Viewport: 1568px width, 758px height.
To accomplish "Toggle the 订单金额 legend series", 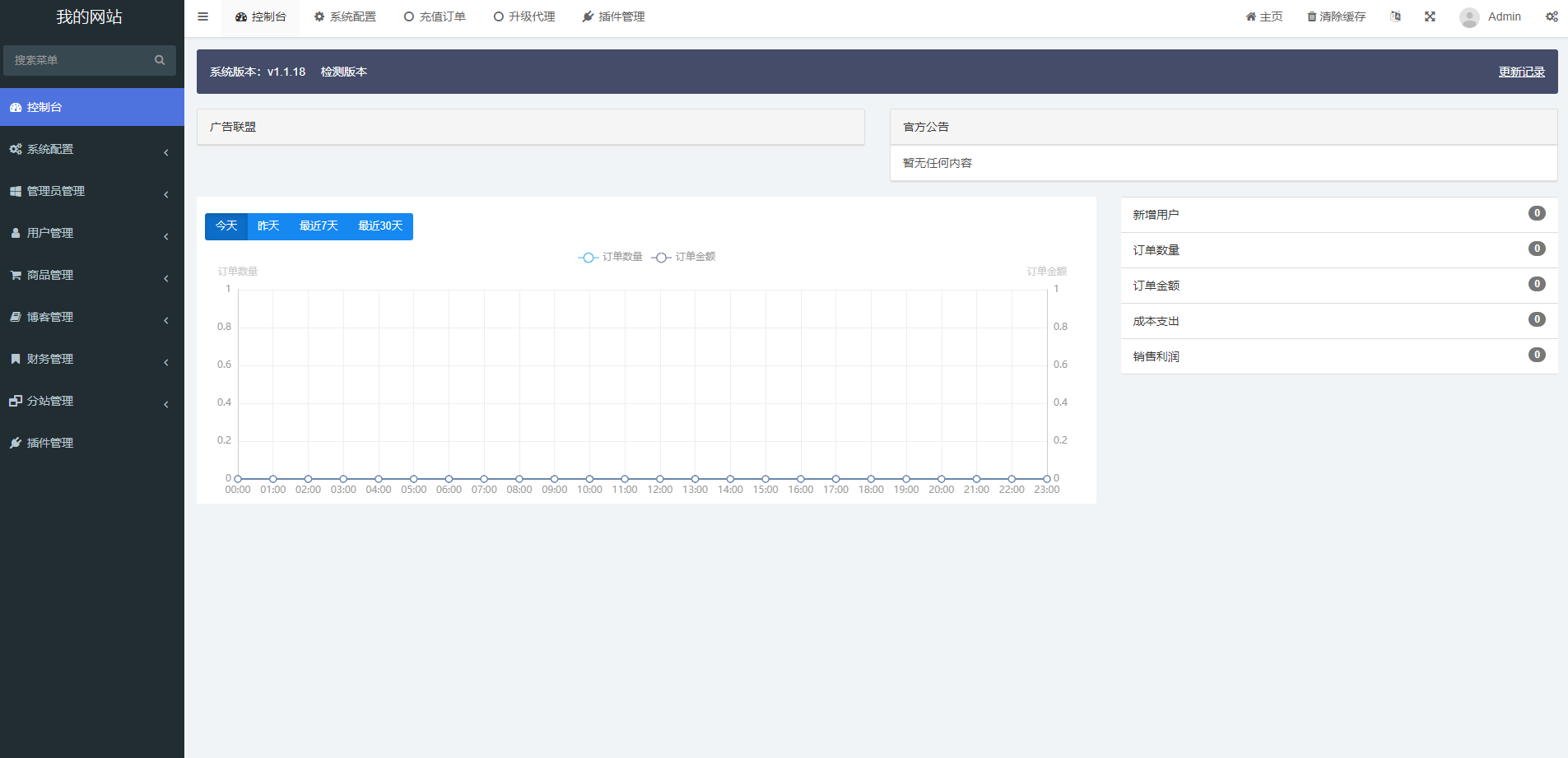I will [683, 257].
